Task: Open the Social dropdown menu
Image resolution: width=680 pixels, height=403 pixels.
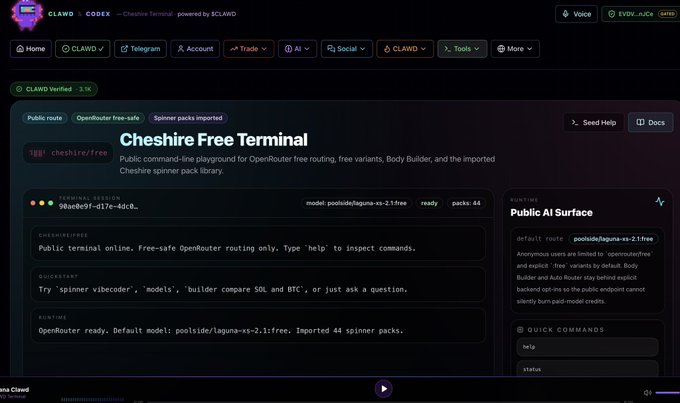Action: pos(347,49)
